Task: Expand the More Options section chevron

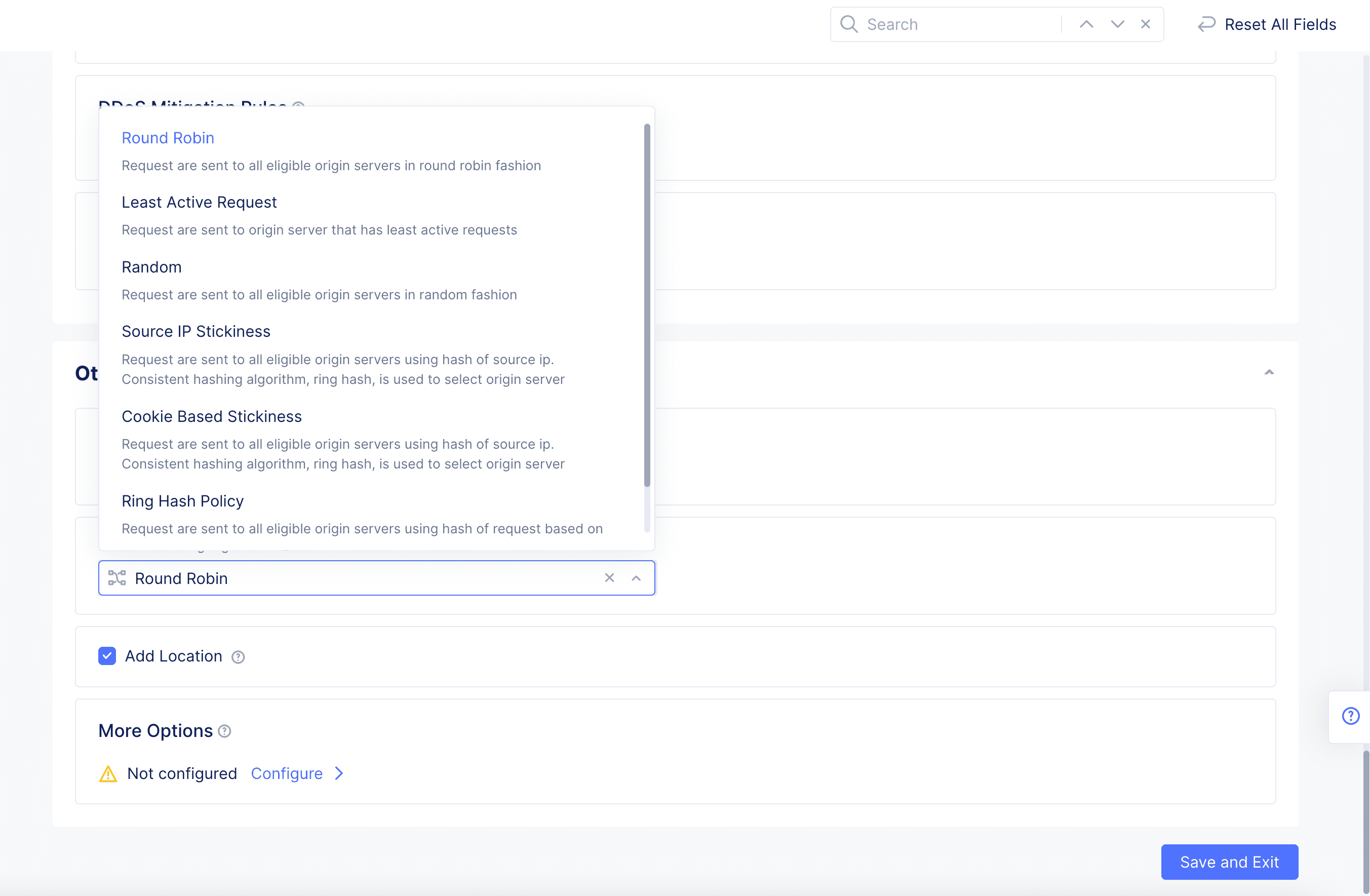Action: pyautogui.click(x=340, y=773)
